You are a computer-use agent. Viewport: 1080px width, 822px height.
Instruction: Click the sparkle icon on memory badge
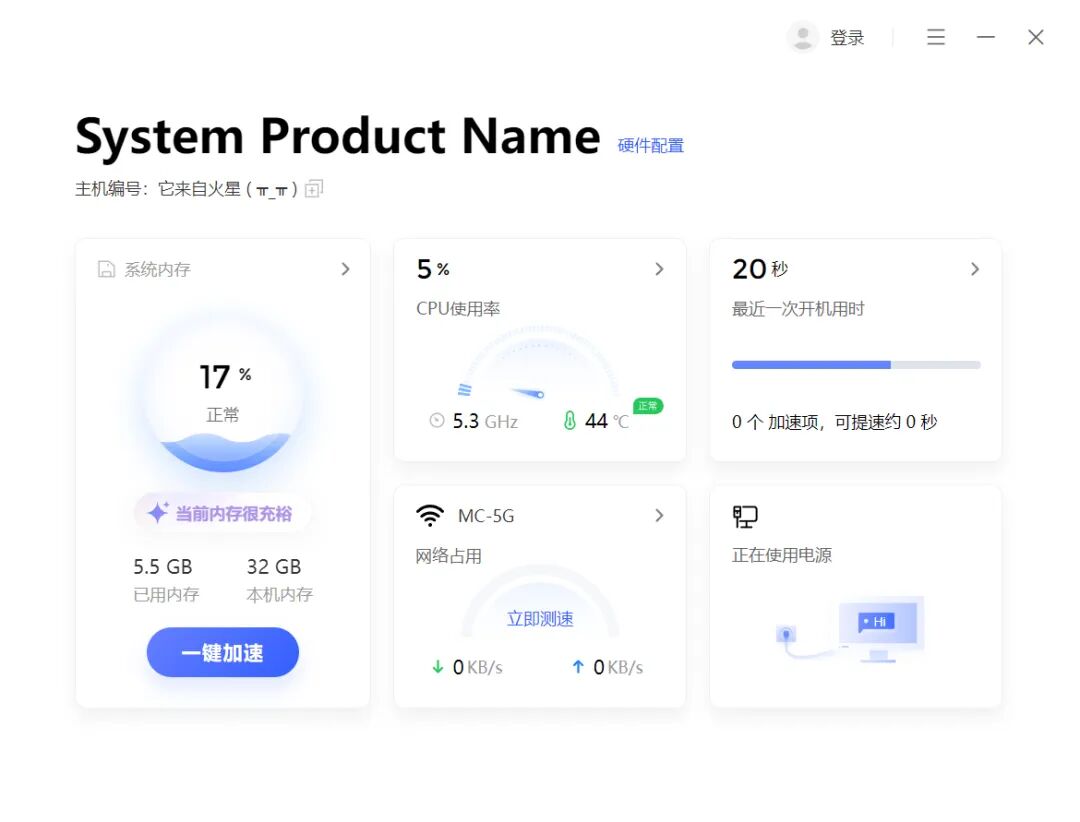(158, 513)
